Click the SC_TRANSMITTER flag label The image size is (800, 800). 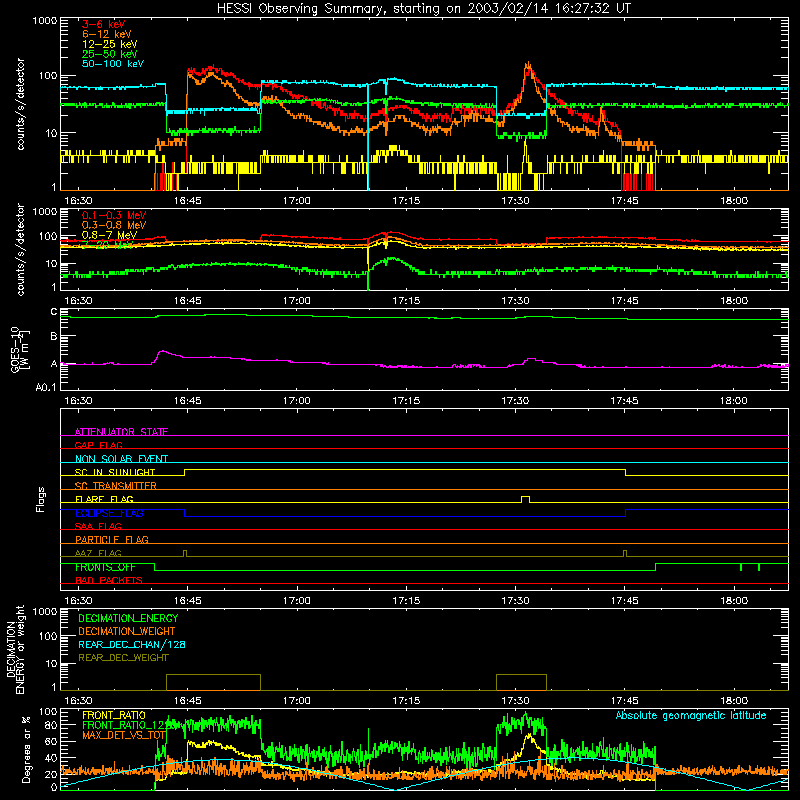tap(115, 485)
